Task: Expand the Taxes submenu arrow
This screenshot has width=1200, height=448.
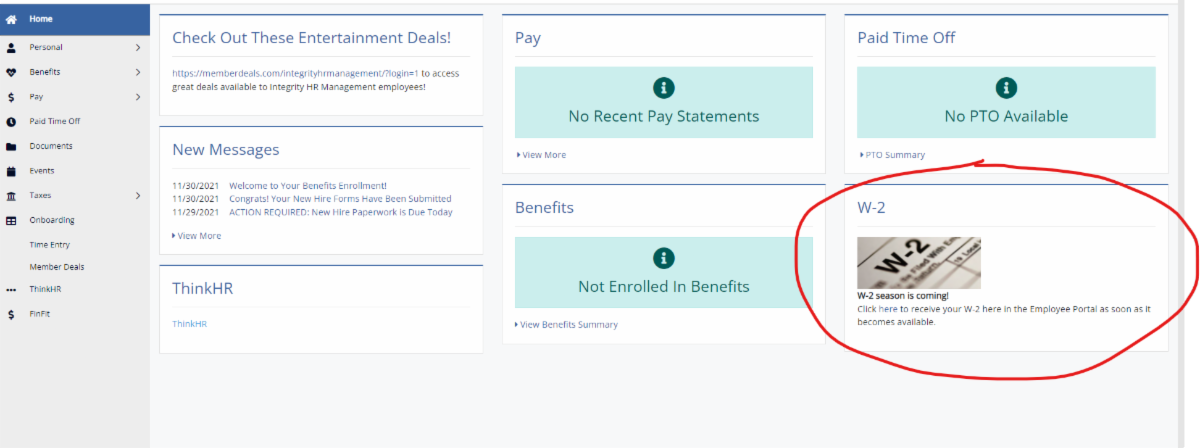Action: pos(138,196)
